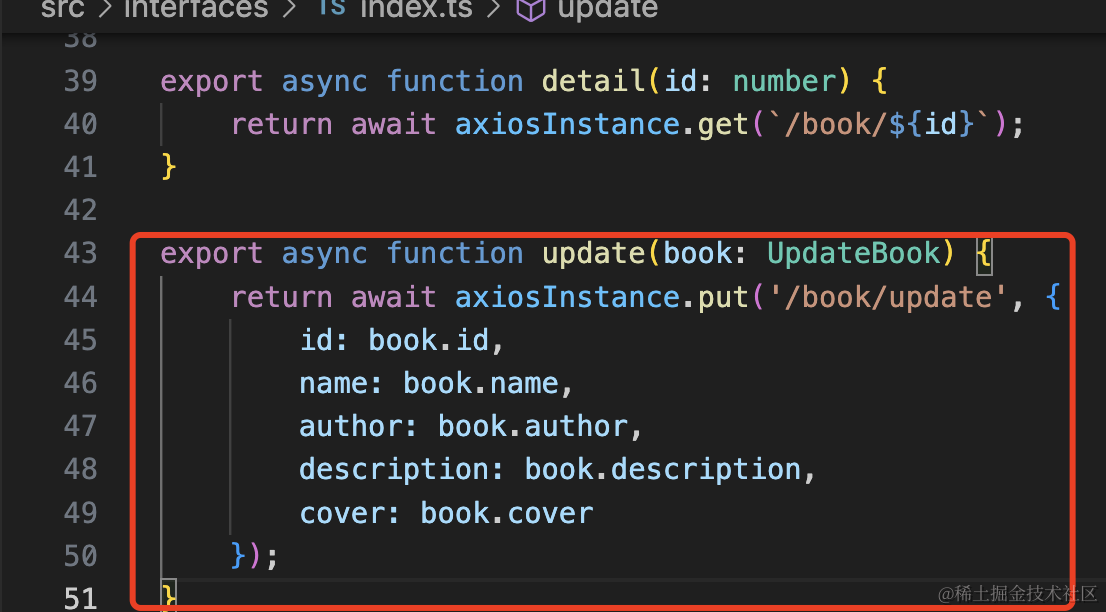The height and width of the screenshot is (612, 1106).
Task: Click line number 50 in the gutter
Action: click(80, 556)
